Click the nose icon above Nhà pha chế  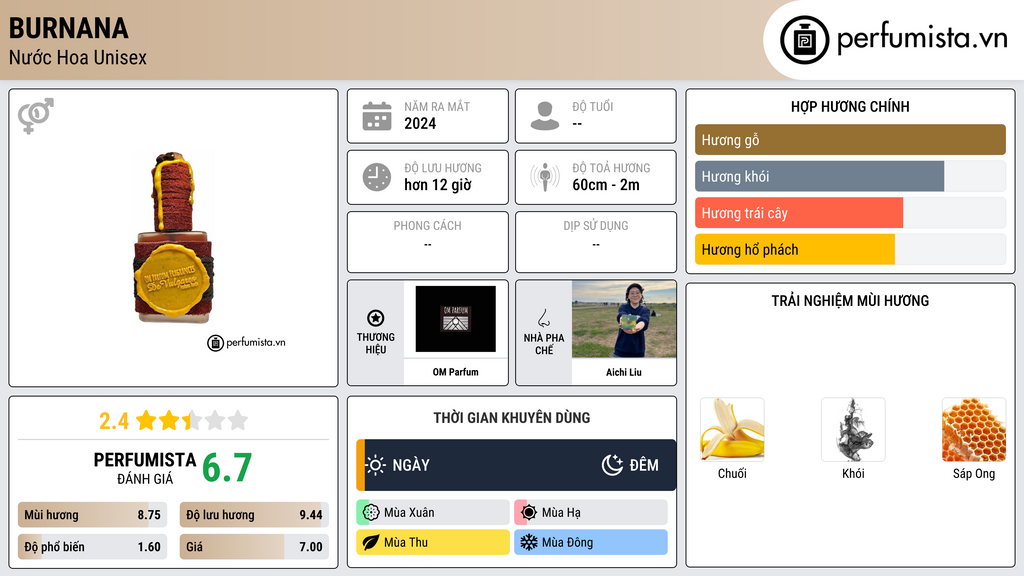(x=543, y=319)
